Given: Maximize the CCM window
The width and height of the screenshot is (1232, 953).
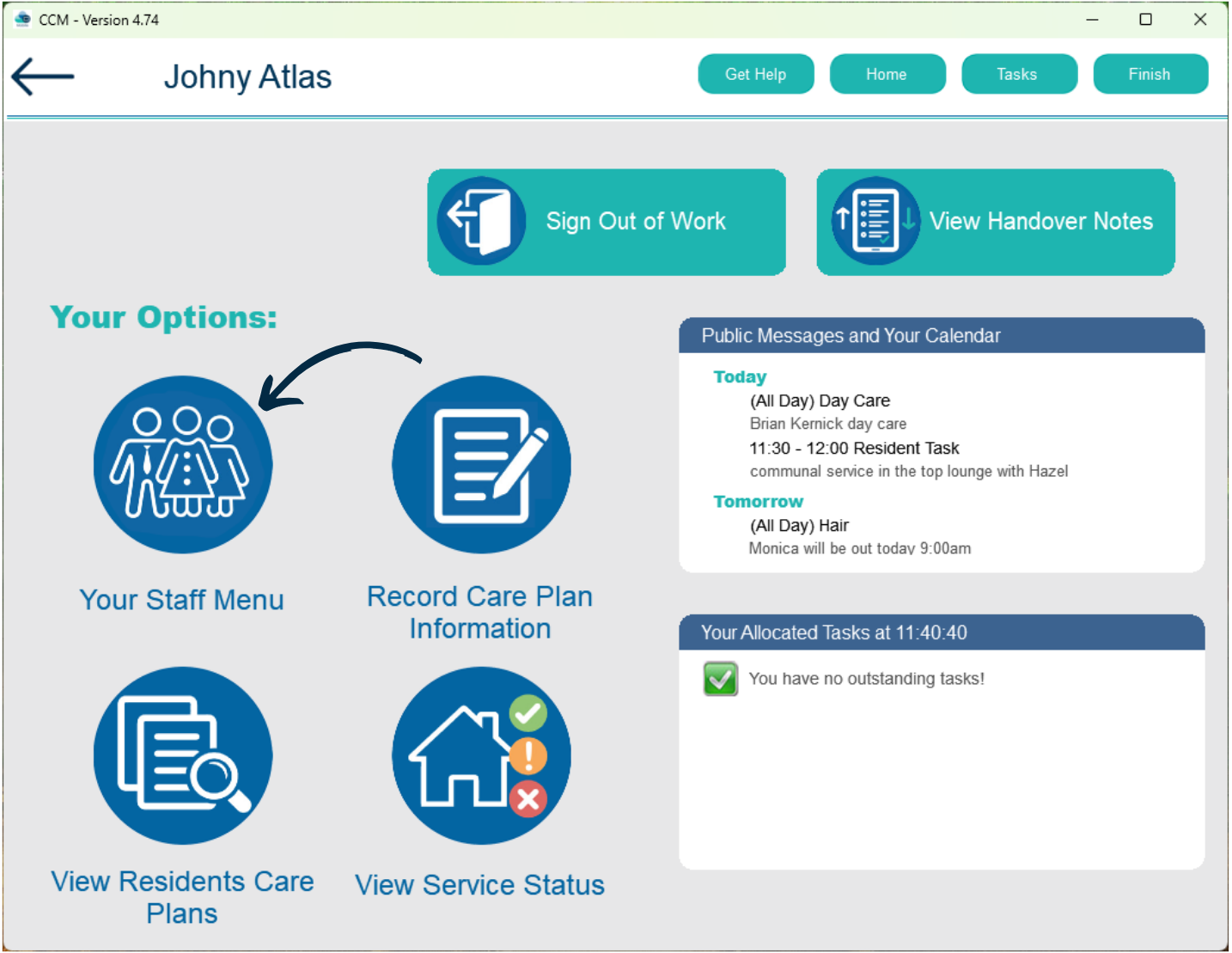Looking at the screenshot, I should (1145, 19).
